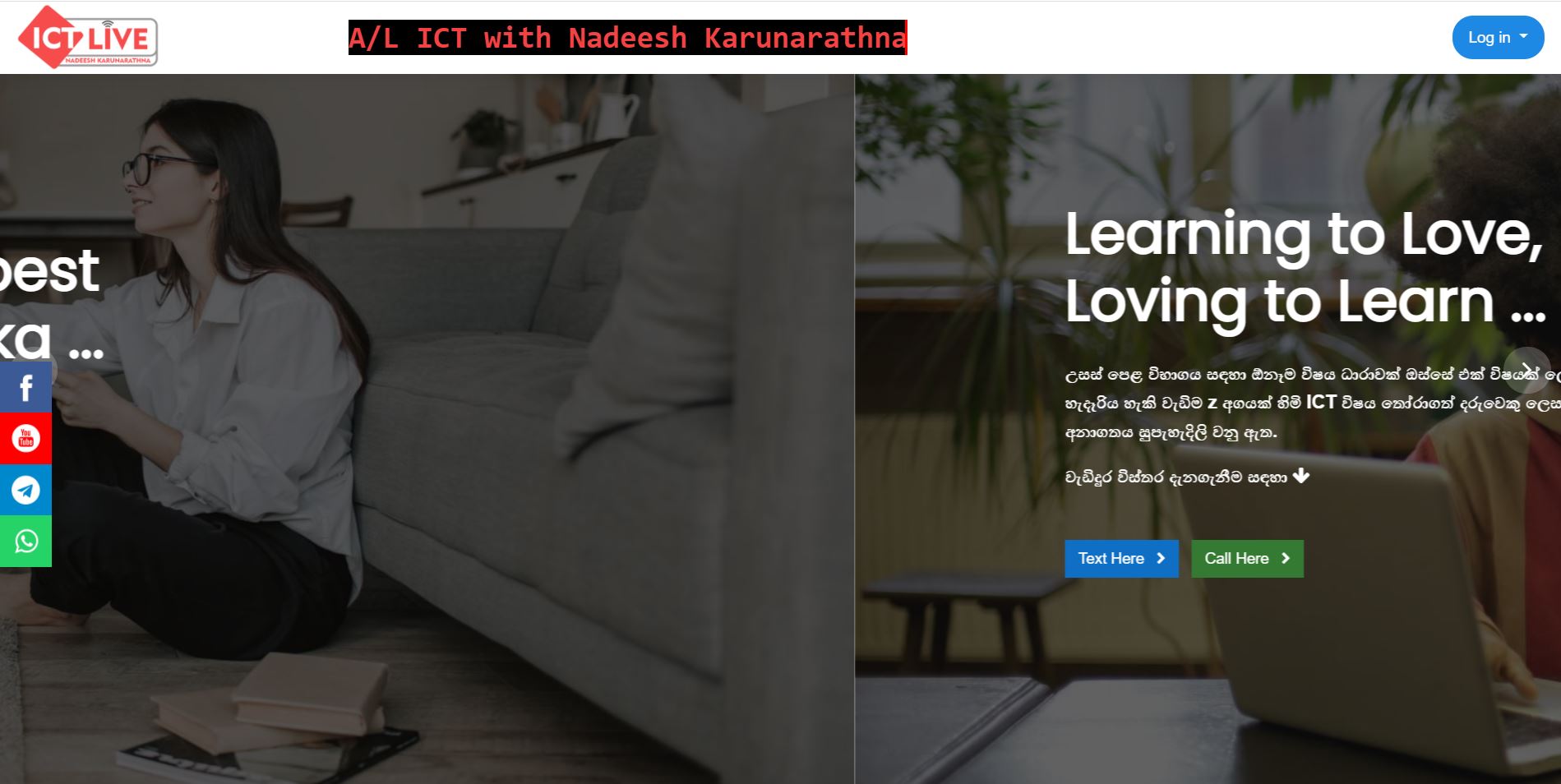Expand the Log in dropdown
This screenshot has width=1561, height=784.
click(x=1498, y=37)
